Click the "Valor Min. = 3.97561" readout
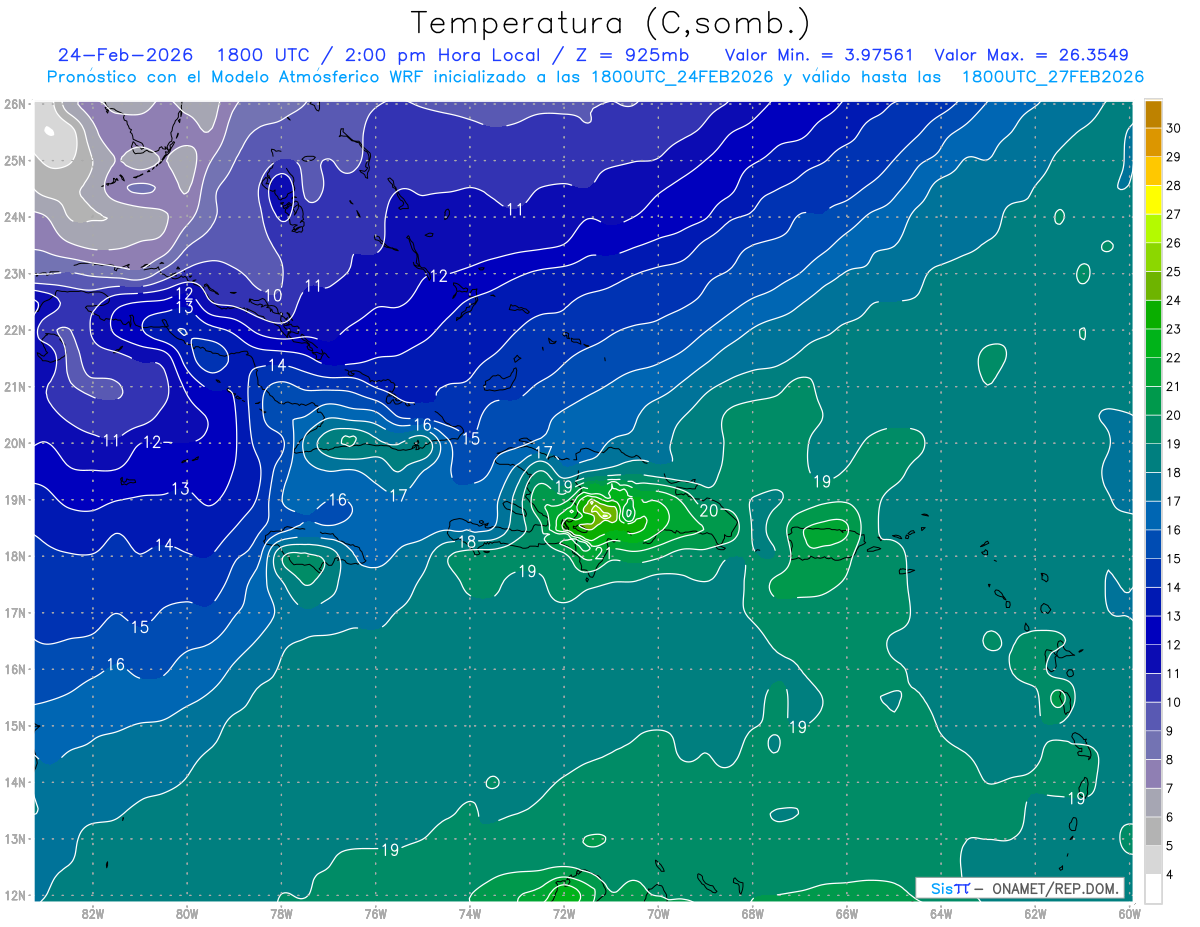This screenshot has height=927, width=1200. [x=820, y=55]
